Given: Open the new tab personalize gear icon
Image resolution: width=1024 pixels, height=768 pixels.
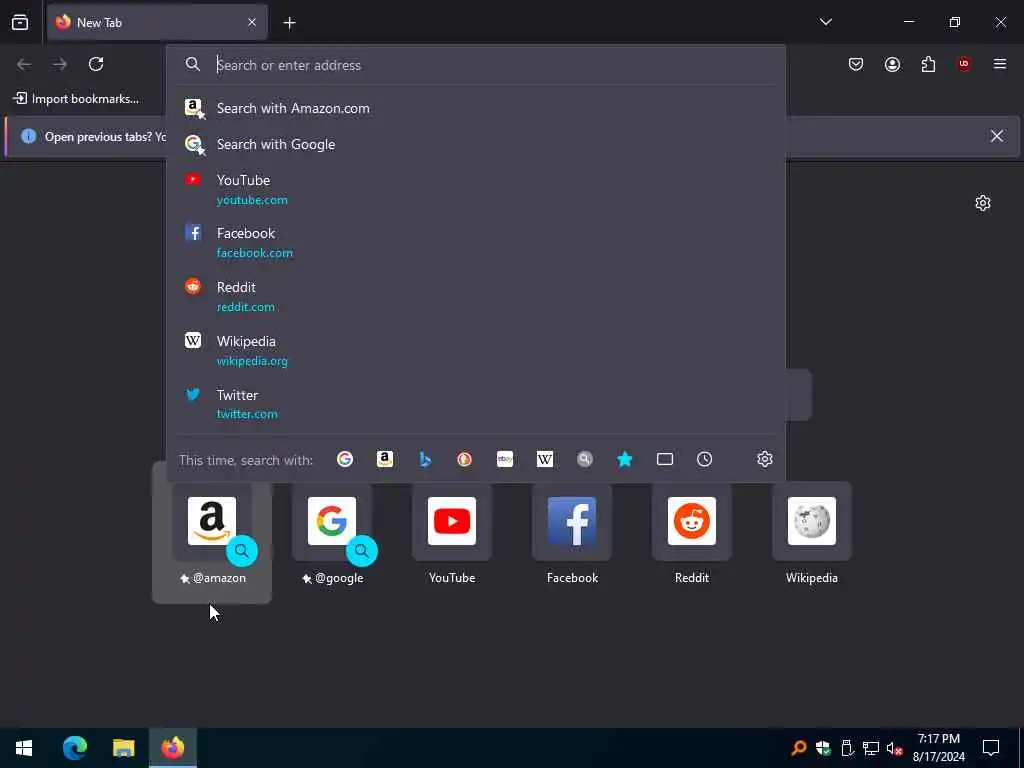Looking at the screenshot, I should [x=982, y=203].
